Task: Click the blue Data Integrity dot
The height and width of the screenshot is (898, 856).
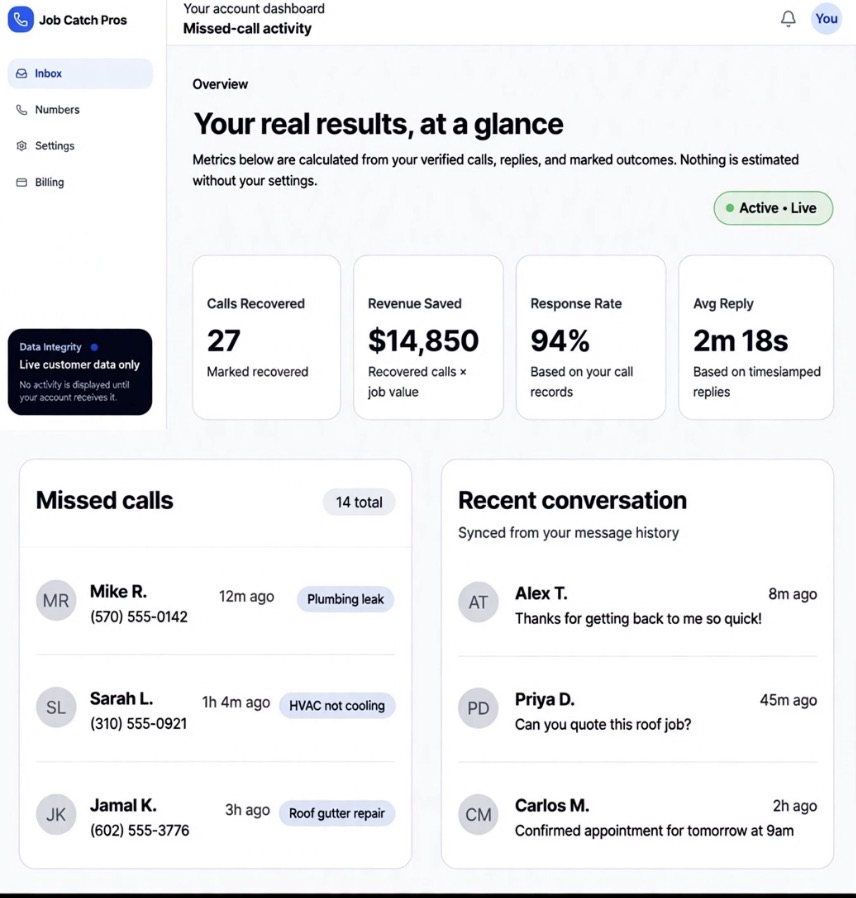Action: click(94, 347)
